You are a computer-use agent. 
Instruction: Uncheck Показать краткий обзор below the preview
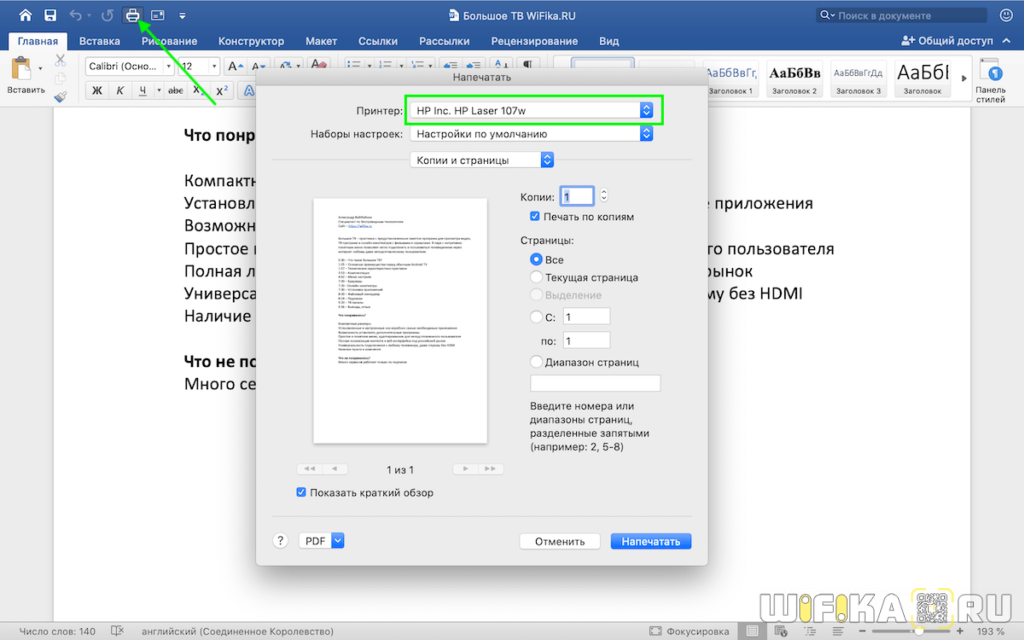(301, 492)
